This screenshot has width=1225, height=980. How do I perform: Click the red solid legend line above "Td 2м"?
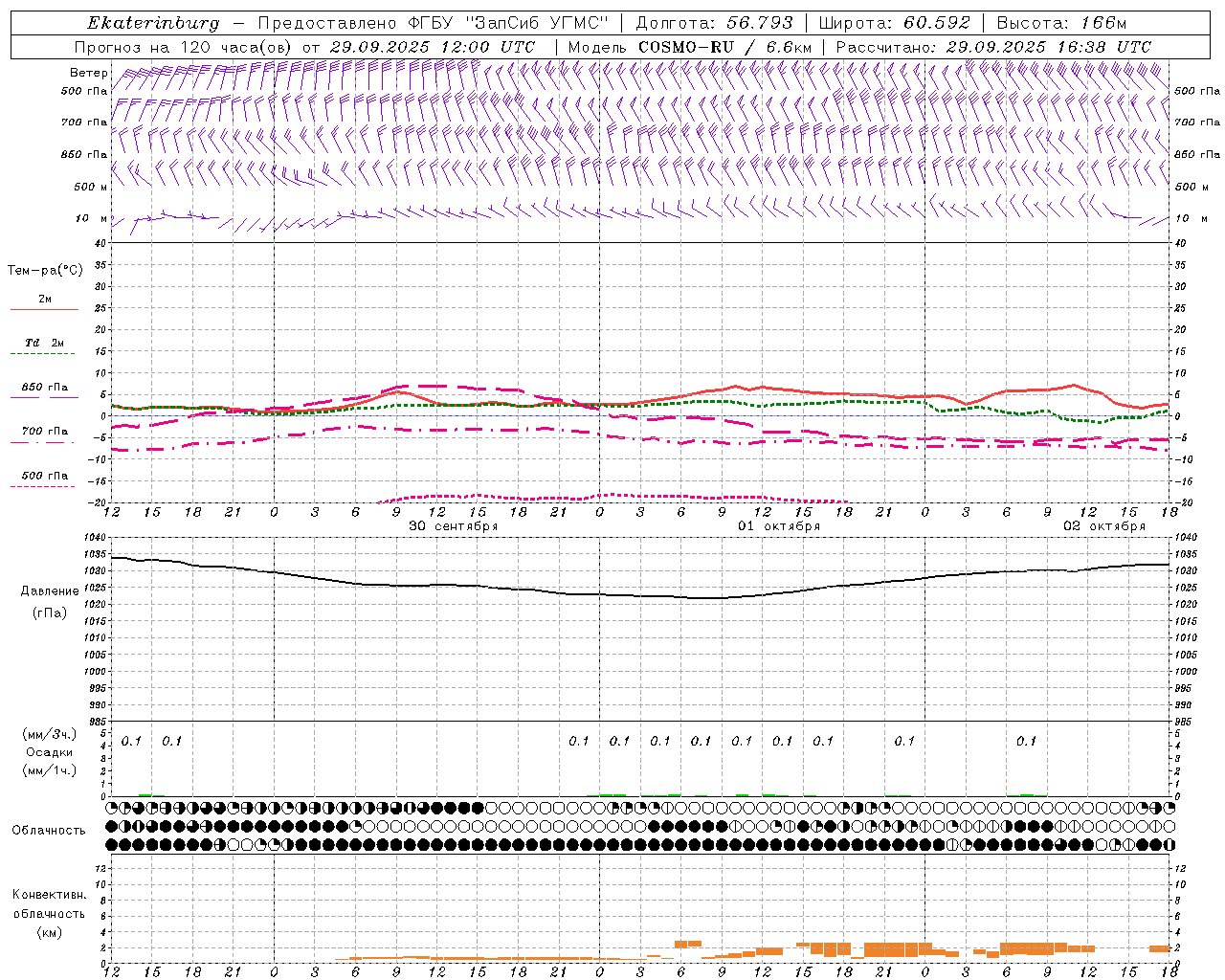coord(44,309)
